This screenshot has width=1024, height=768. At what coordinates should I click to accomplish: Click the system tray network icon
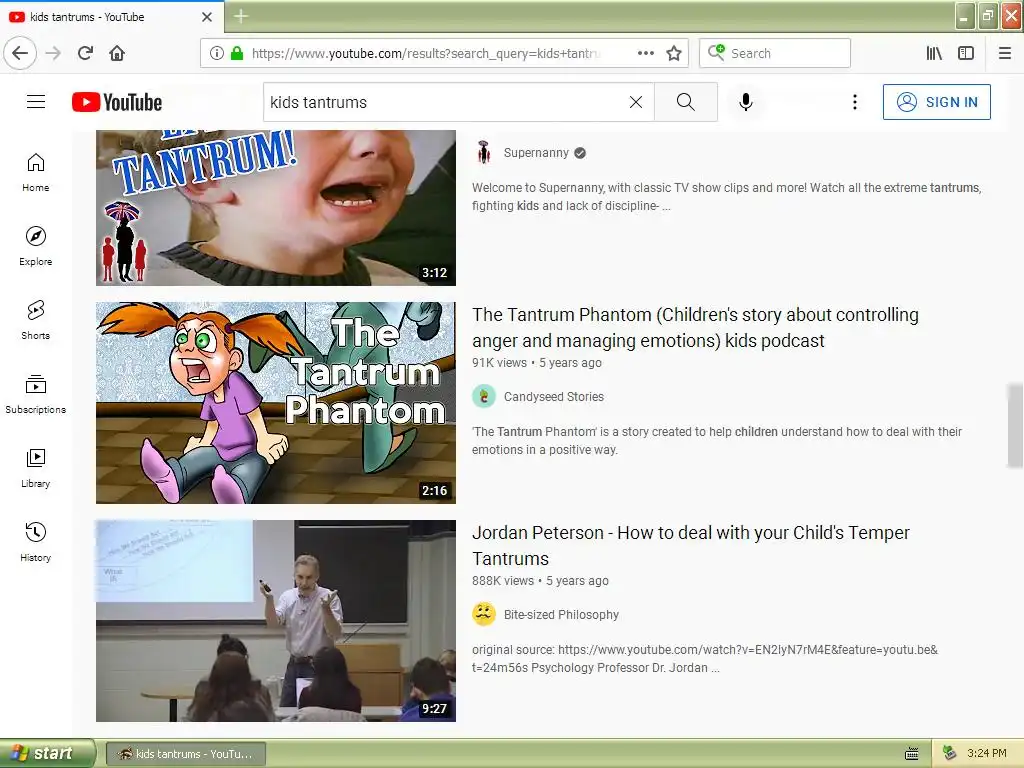tap(949, 753)
